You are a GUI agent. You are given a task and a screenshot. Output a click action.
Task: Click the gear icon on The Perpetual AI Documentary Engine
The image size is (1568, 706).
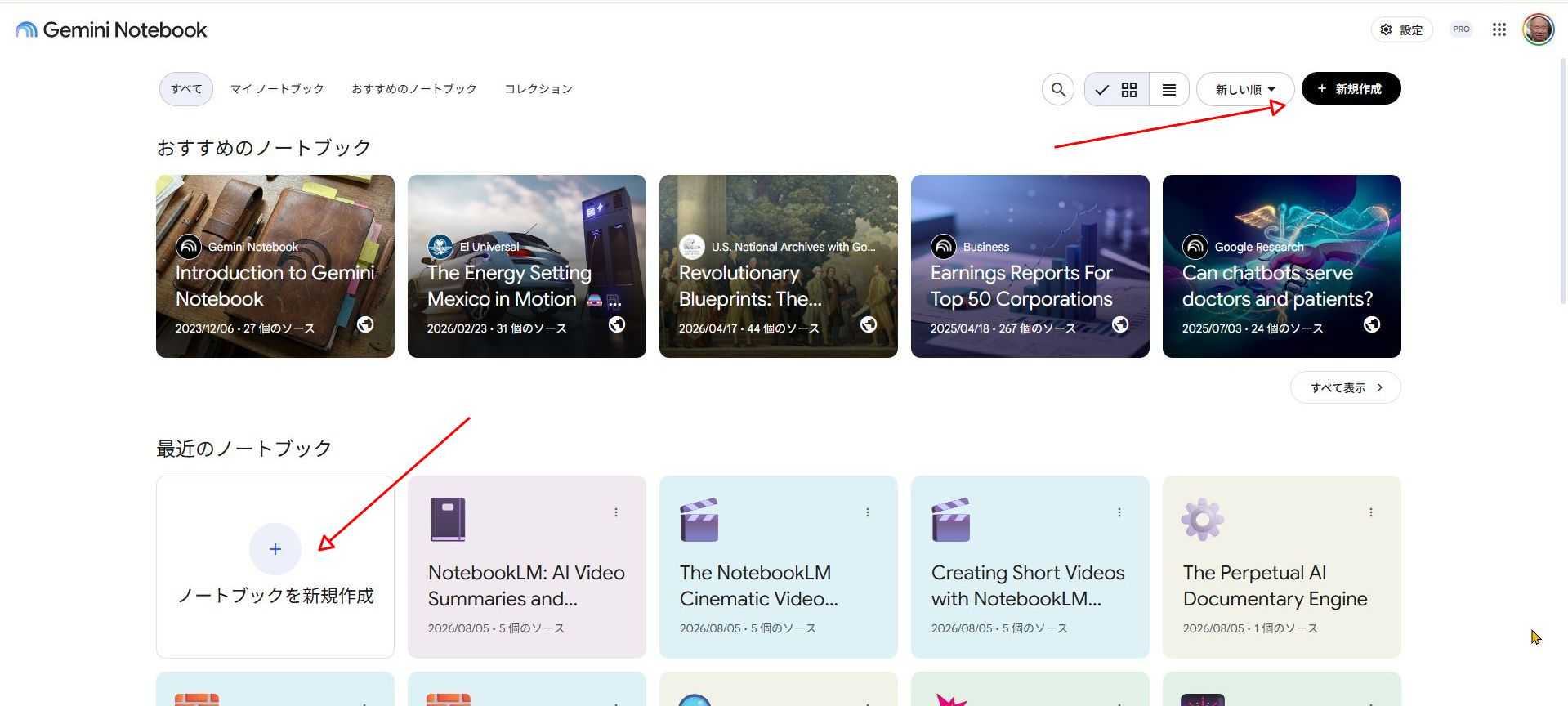point(1203,520)
